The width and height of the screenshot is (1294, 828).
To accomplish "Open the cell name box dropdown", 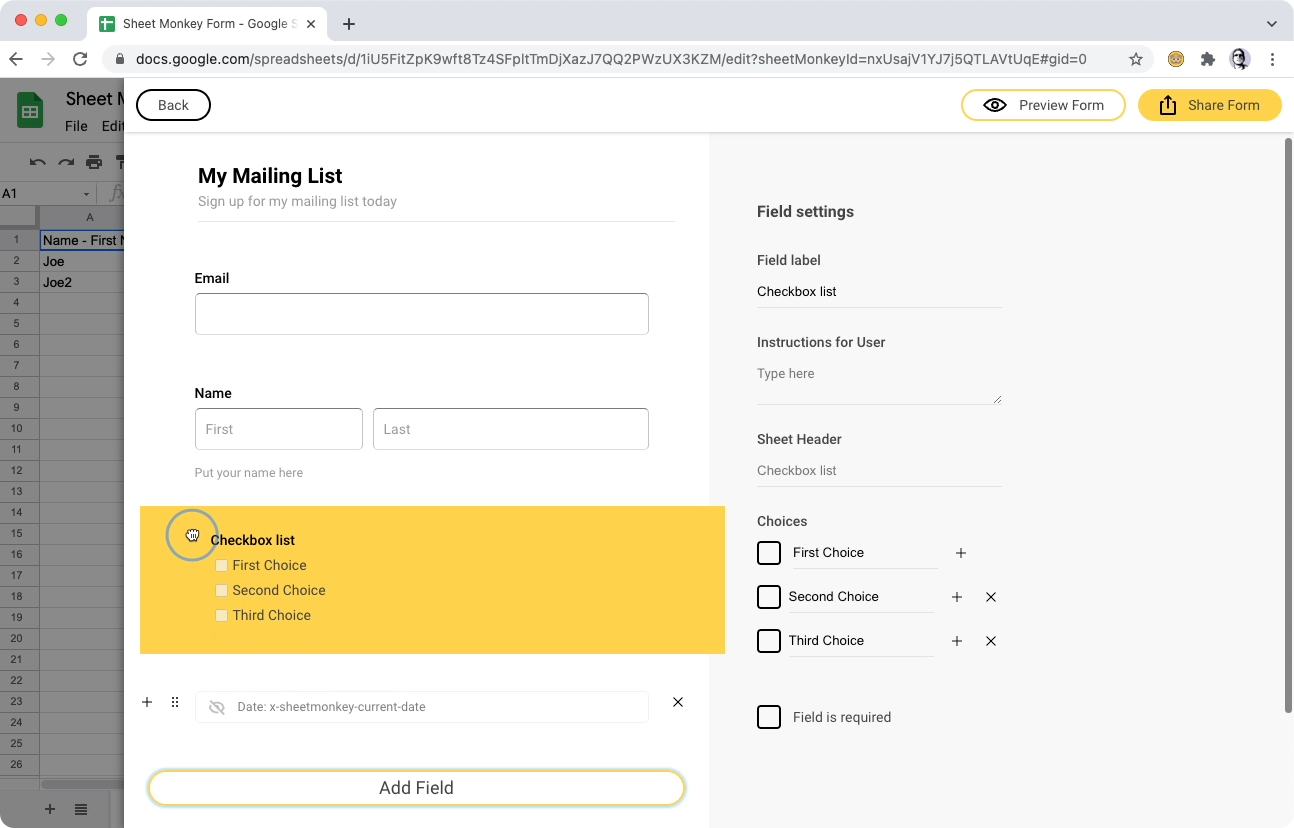I will [86, 194].
